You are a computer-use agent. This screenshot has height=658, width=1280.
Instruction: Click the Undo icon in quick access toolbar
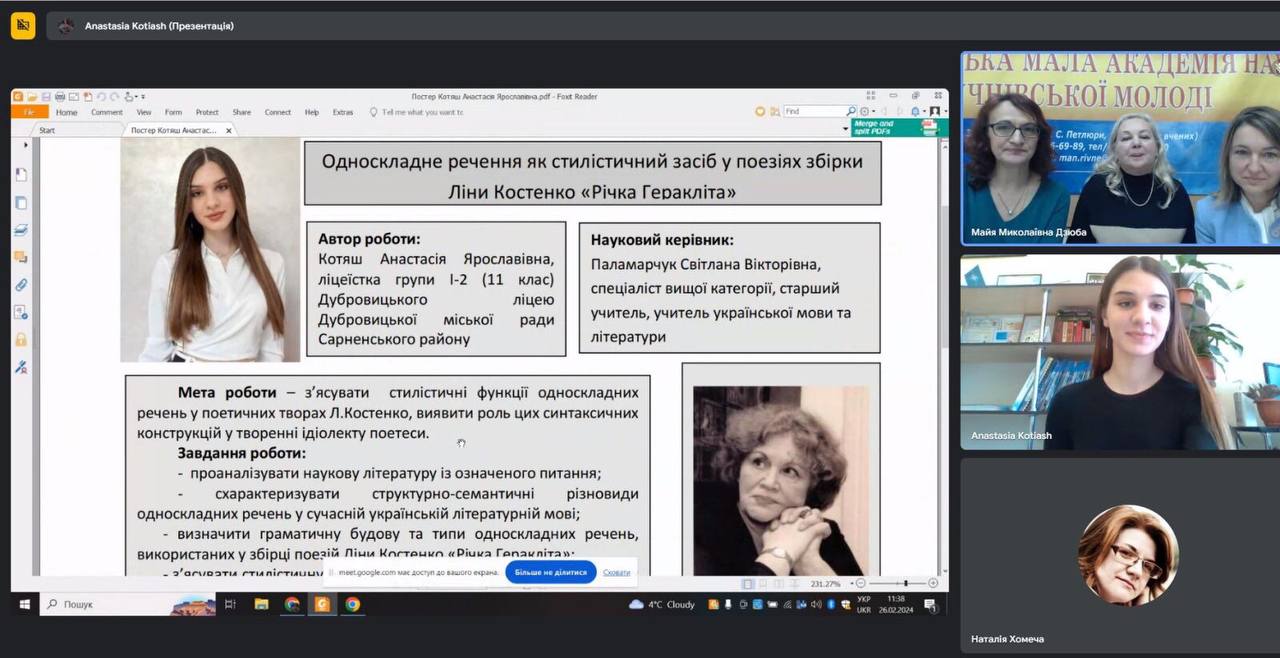101,97
